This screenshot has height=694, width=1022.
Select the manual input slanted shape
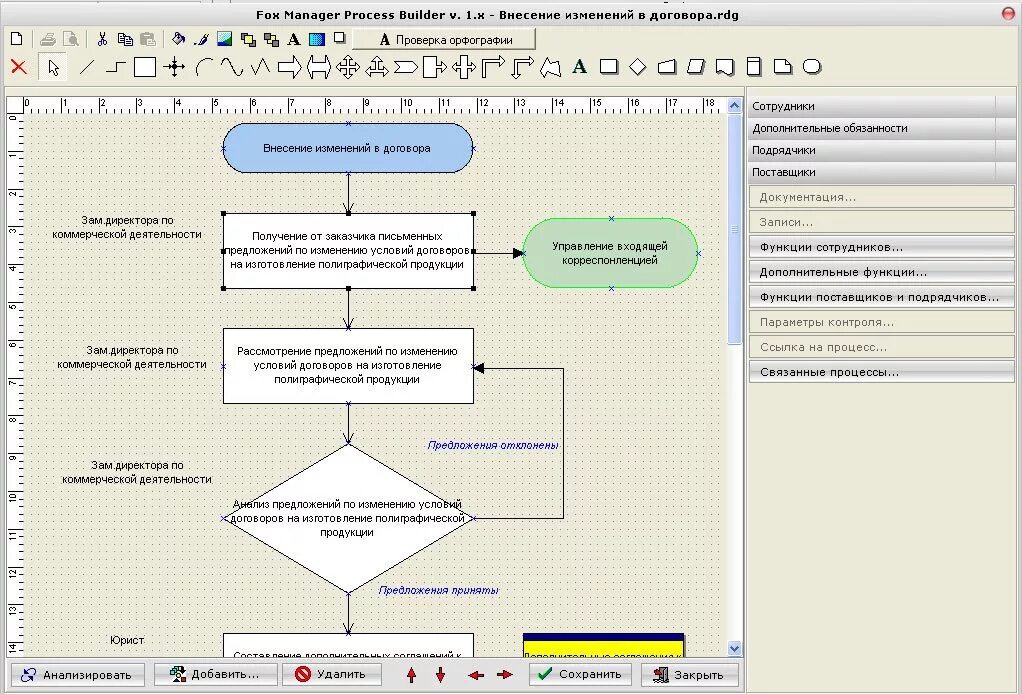point(667,66)
